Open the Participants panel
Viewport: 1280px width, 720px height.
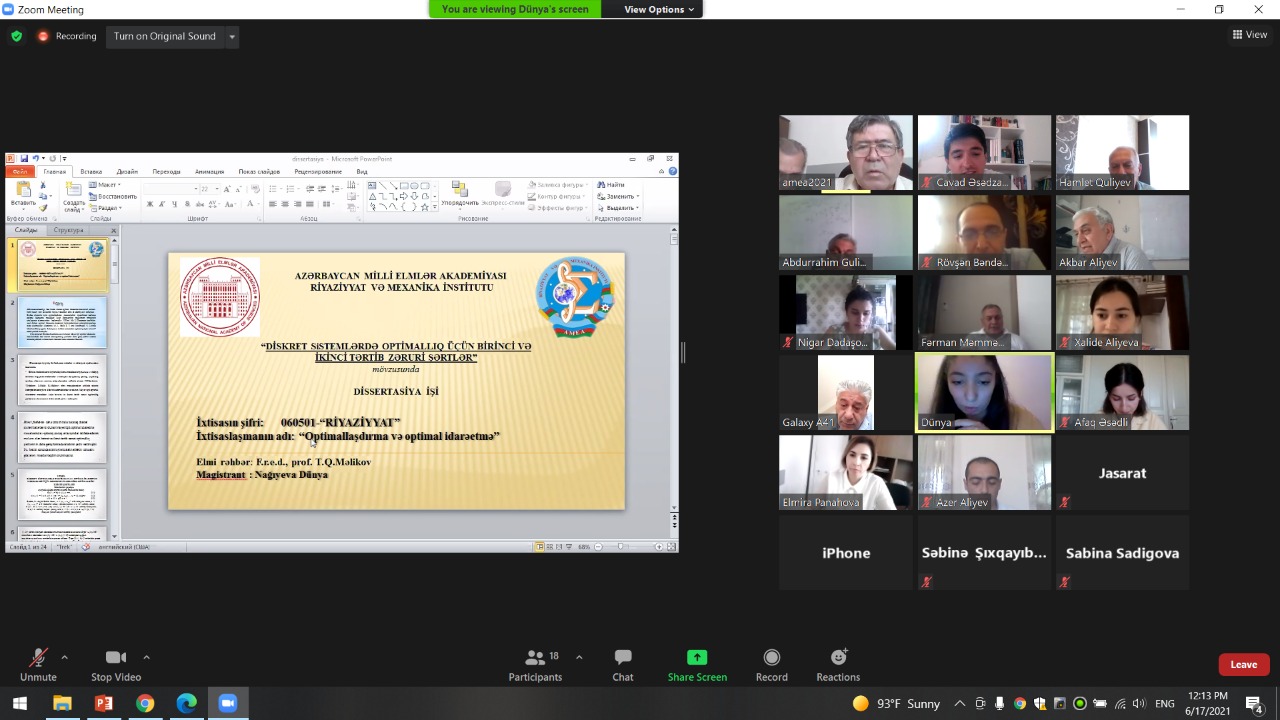(536, 664)
